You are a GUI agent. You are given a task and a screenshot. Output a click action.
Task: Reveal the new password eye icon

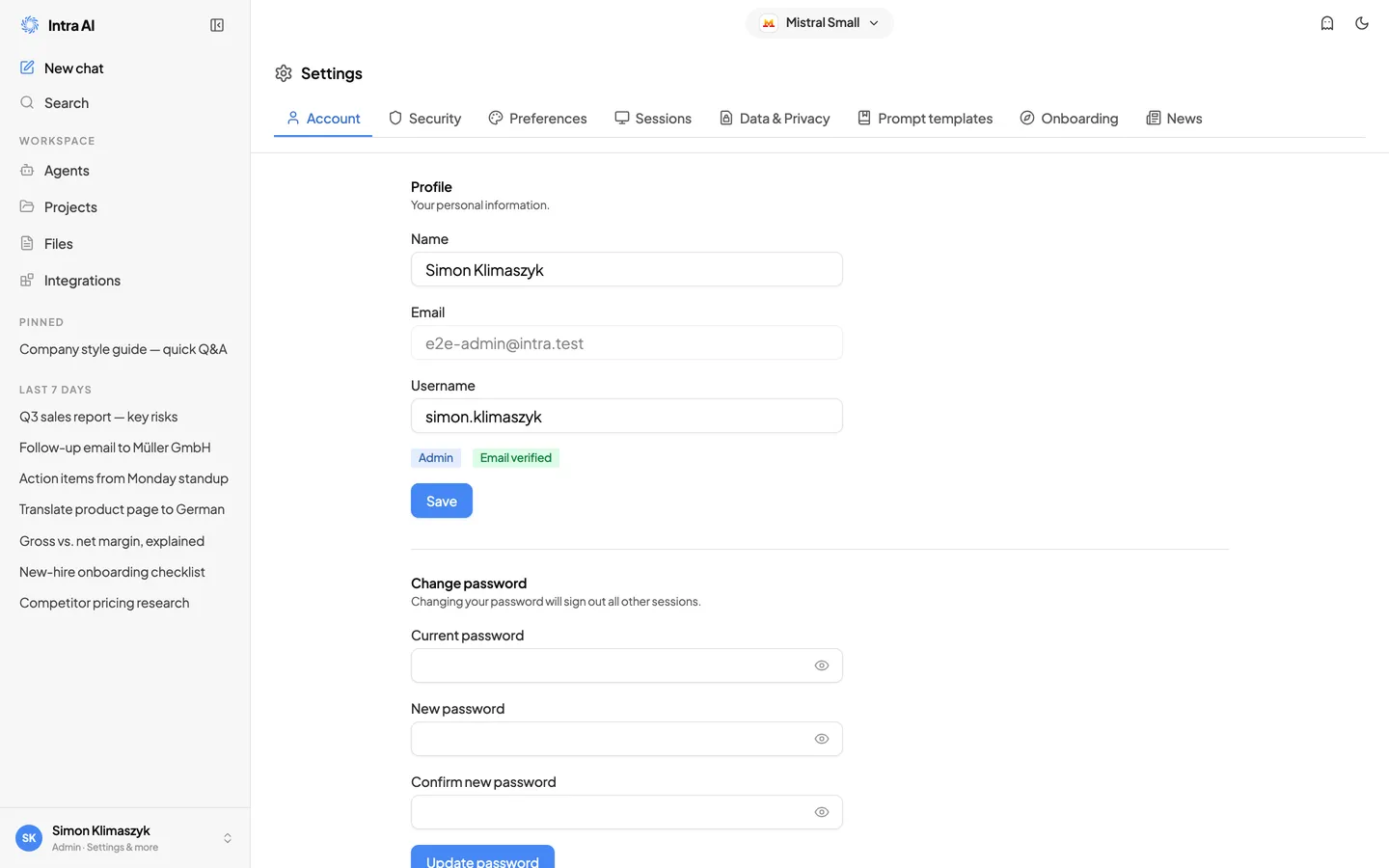point(822,739)
